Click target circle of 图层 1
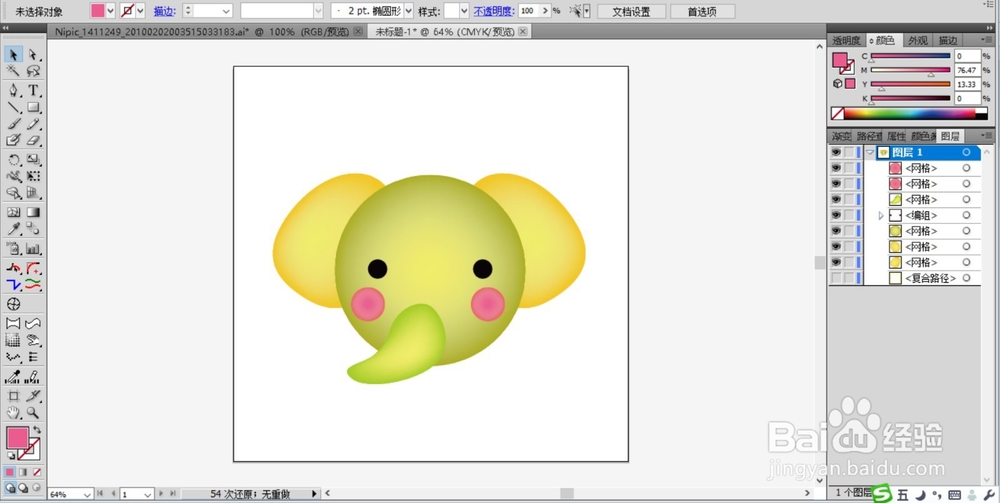Screen dimensions: 1000x503 [966, 152]
